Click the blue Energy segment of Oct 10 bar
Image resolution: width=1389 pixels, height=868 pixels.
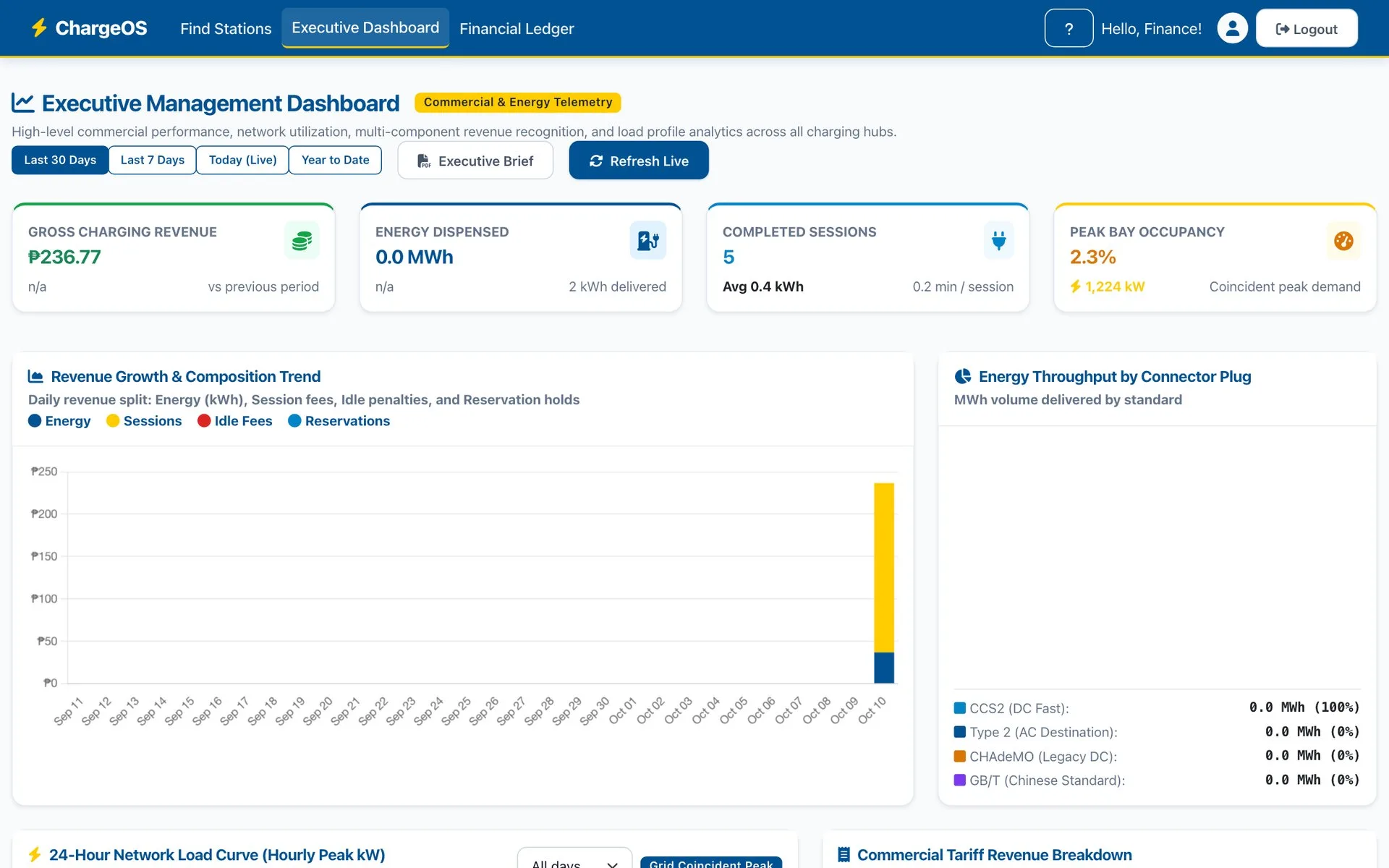(884, 668)
